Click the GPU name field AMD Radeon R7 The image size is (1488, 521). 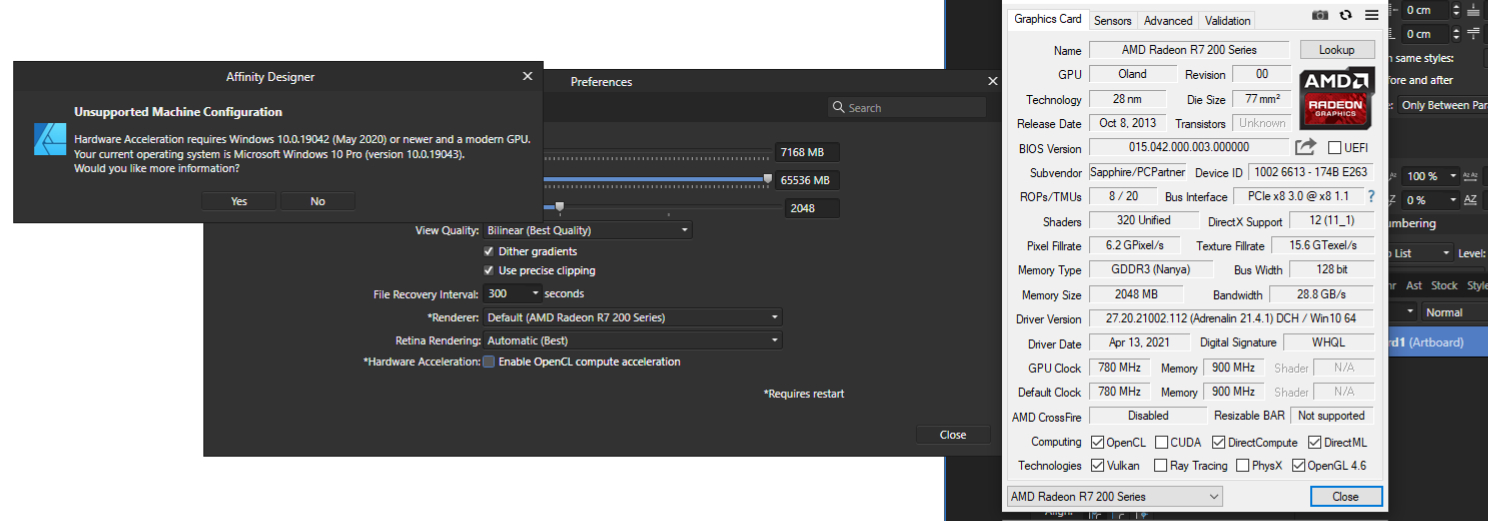[1189, 50]
